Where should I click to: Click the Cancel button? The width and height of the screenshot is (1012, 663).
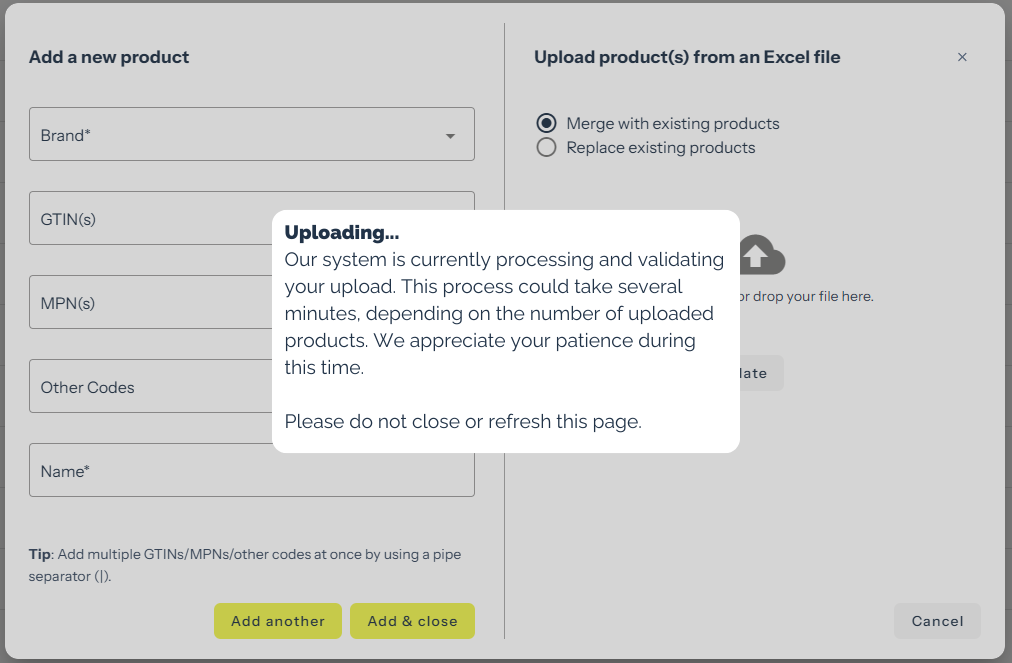click(x=937, y=621)
